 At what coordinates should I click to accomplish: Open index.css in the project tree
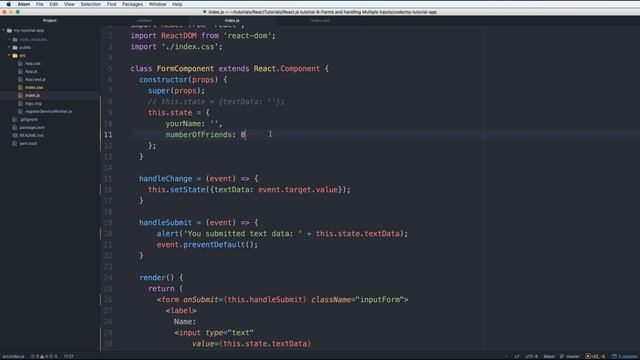click(34, 87)
